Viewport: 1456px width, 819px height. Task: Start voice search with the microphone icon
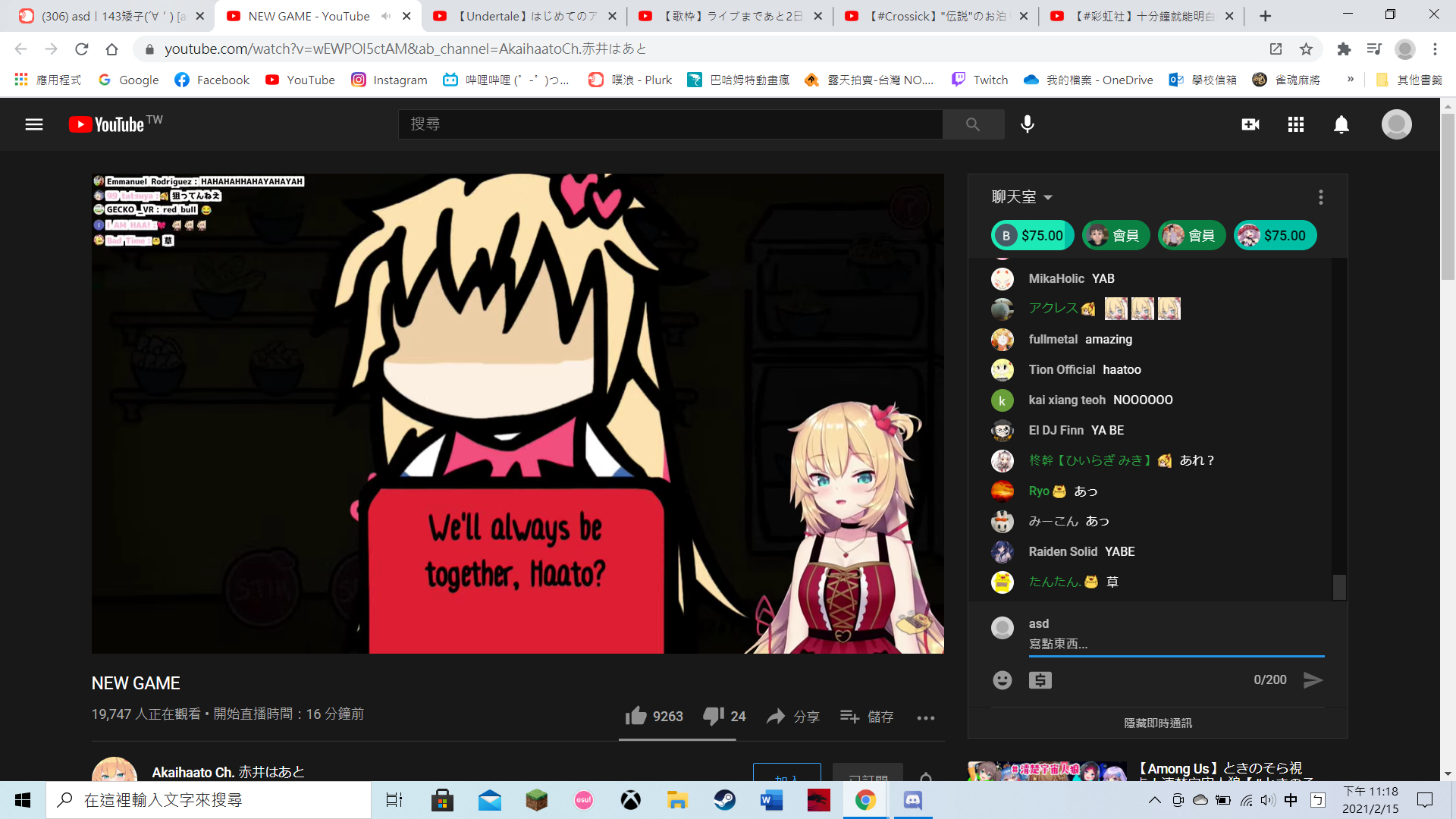point(1028,124)
